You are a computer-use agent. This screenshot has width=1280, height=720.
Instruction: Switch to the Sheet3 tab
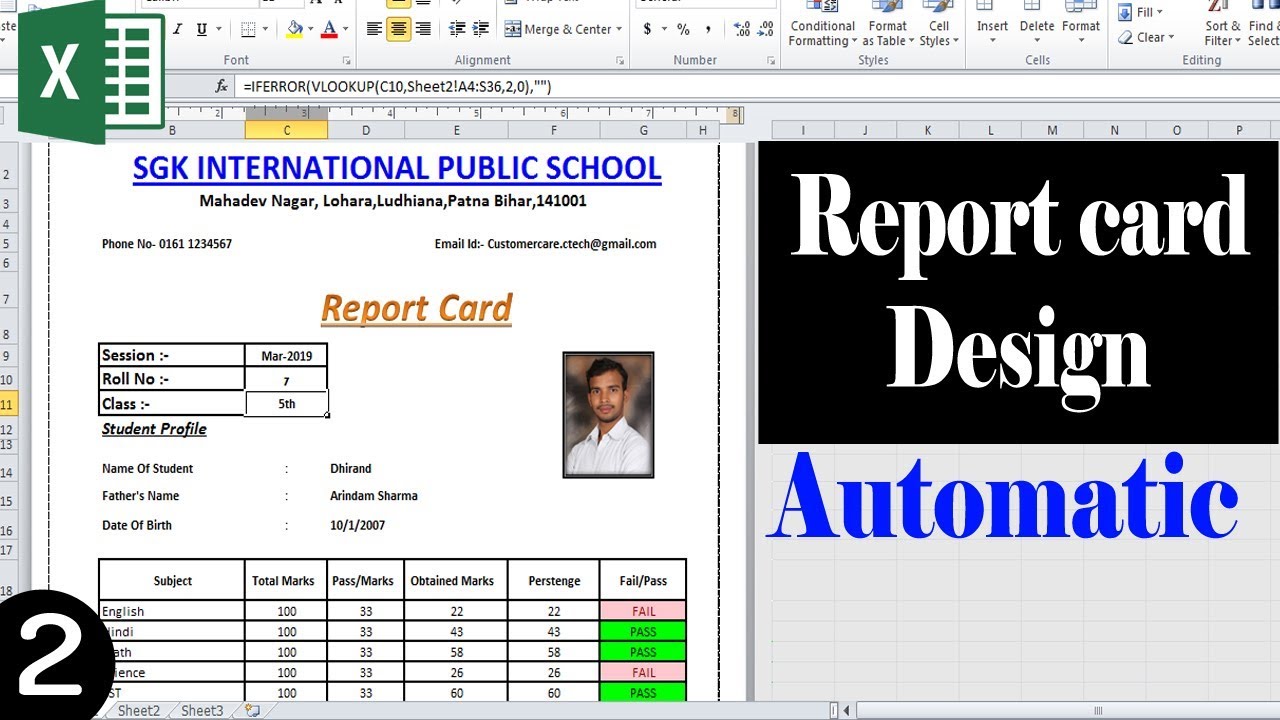[x=202, y=710]
